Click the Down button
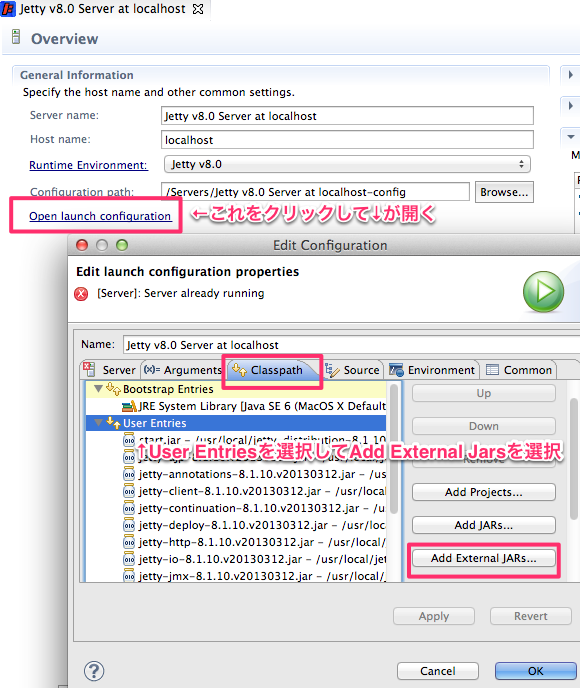 tap(483, 426)
